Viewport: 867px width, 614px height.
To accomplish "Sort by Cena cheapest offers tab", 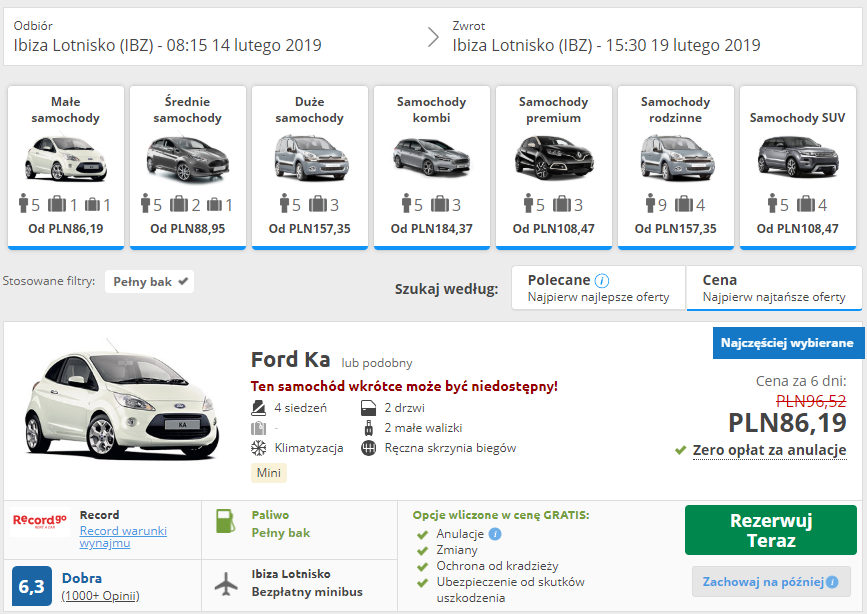I will click(774, 288).
